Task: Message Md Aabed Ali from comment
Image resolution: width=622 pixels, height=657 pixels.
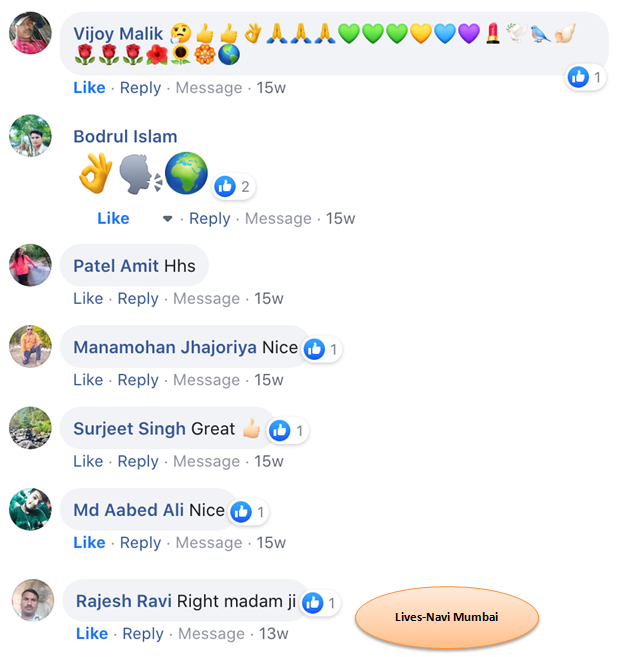Action: (209, 543)
